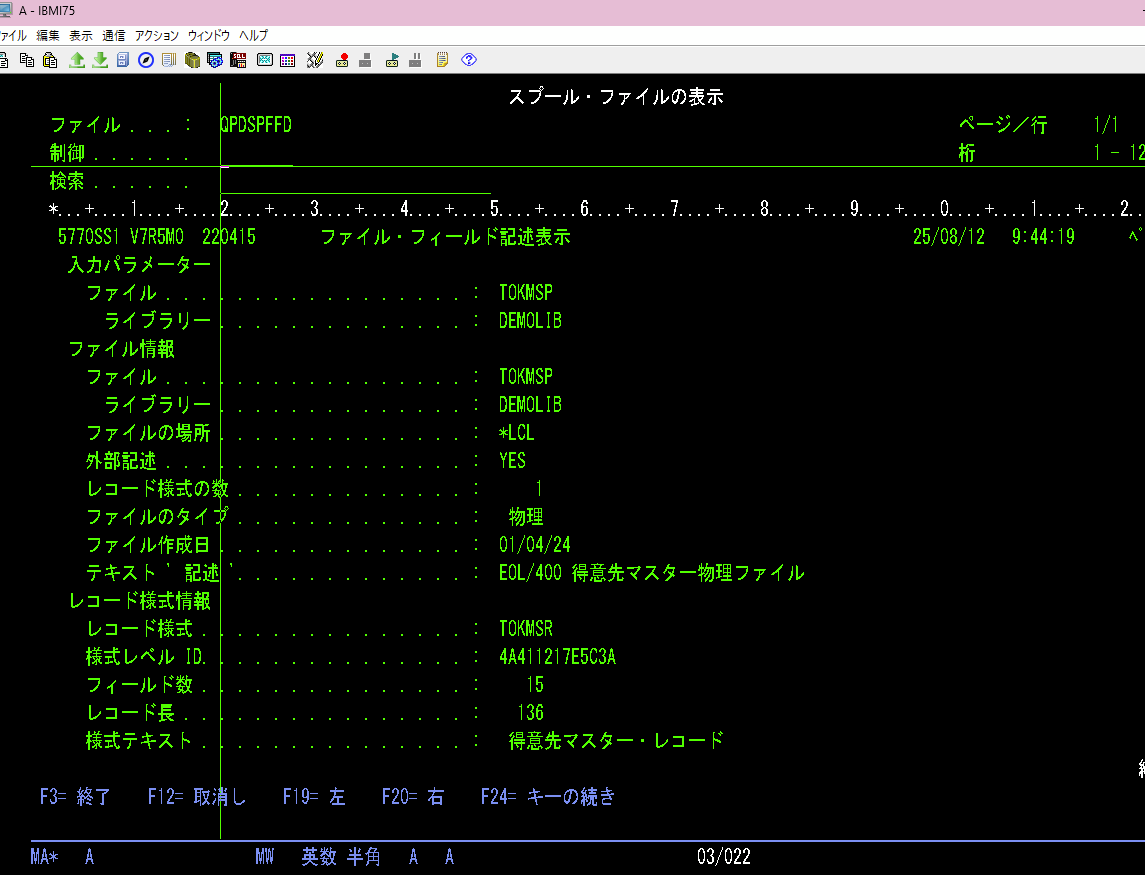1145x875 pixels.
Task: Open help via blue question mark icon
Action: tap(469, 60)
